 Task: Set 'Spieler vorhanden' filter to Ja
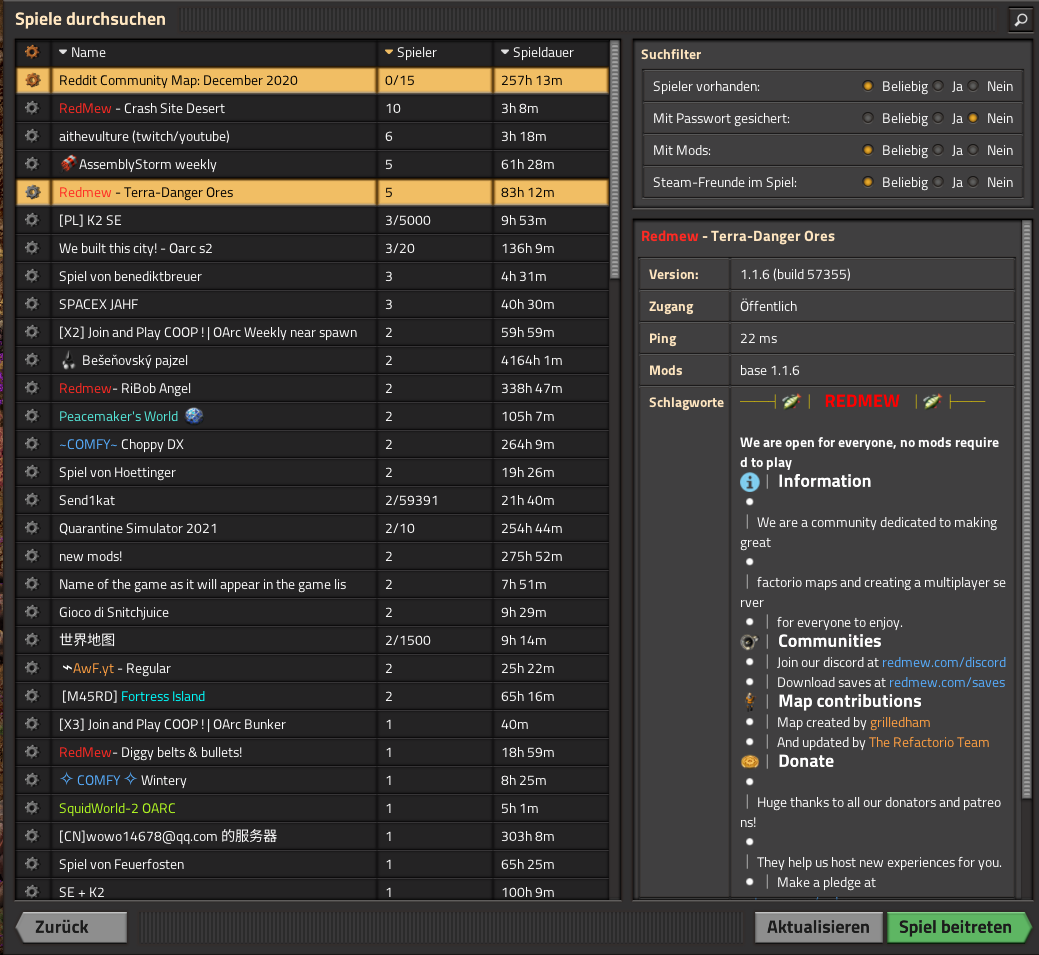click(938, 86)
